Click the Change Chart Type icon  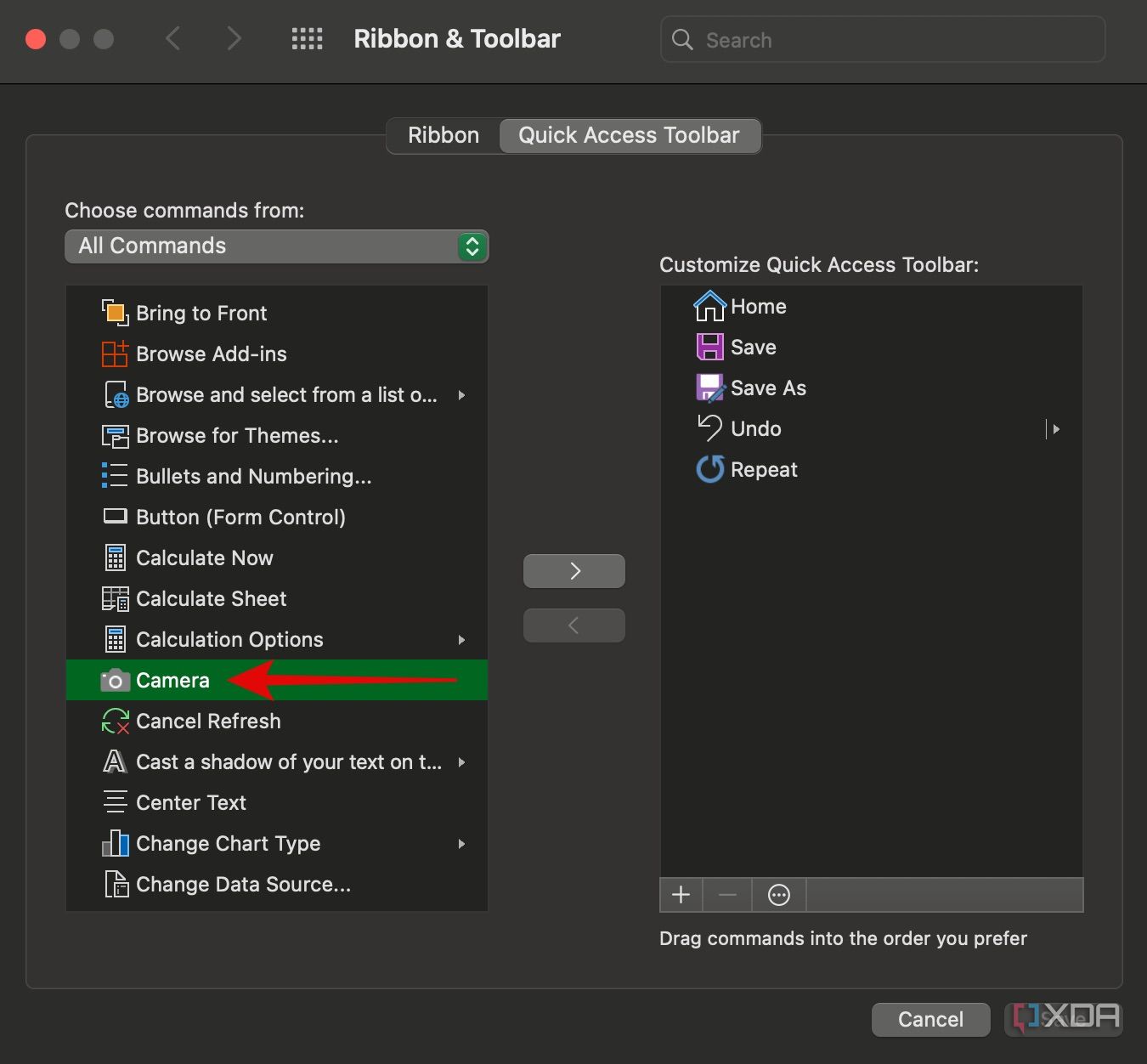coord(115,844)
